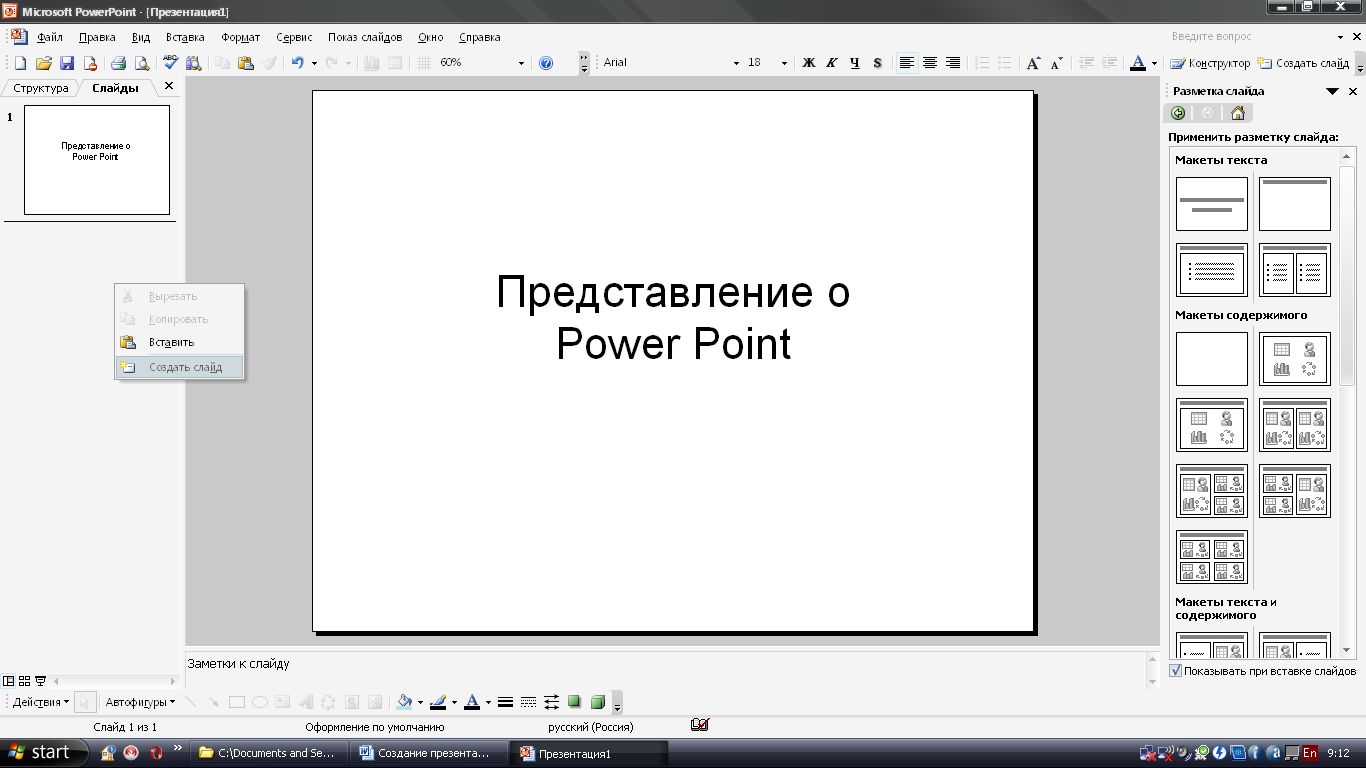1366x768 pixels.
Task: Go to the task pane home
Action: pos(1237,113)
